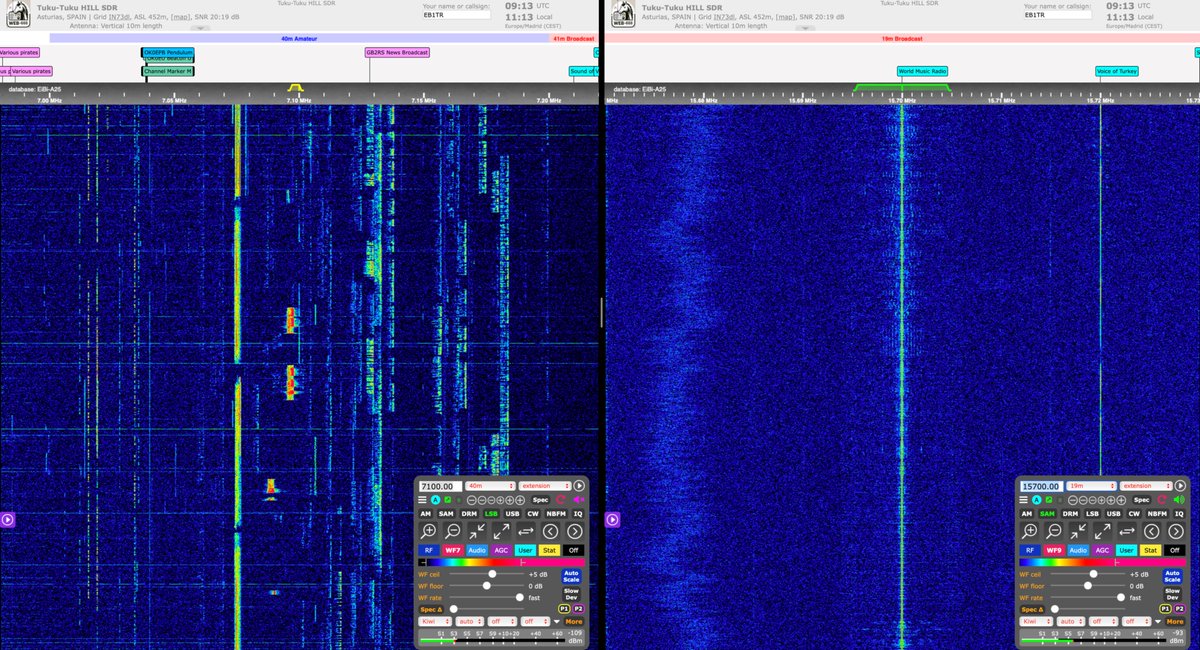The width and height of the screenshot is (1200, 650).
Task: Click Slow Dev button in left panel
Action: click(571, 594)
